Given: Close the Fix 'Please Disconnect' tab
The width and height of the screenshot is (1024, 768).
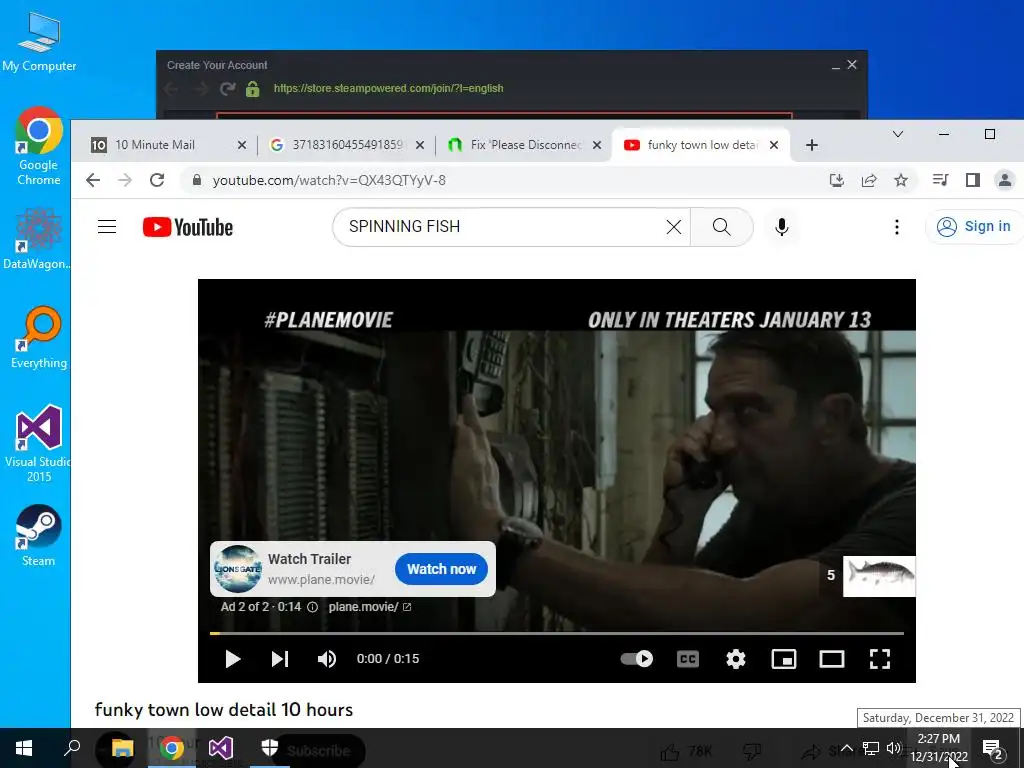Looking at the screenshot, I should pos(597,145).
